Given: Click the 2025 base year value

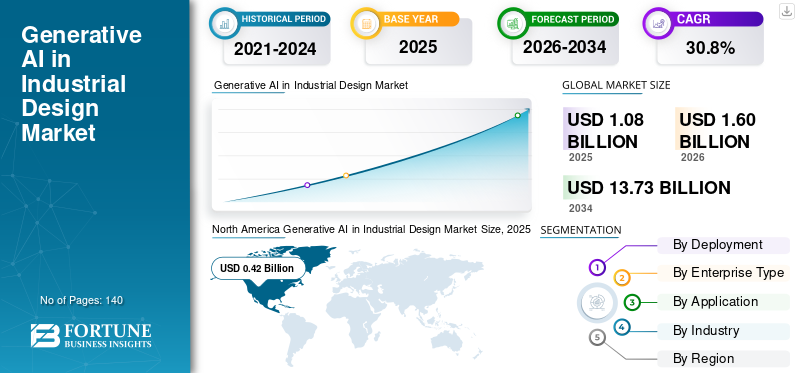Looking at the screenshot, I should 418,47.
